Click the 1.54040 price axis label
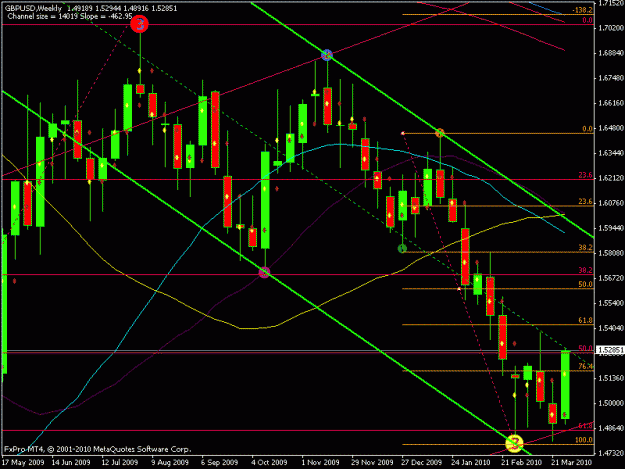This screenshot has width=625, height=469. tap(611, 328)
